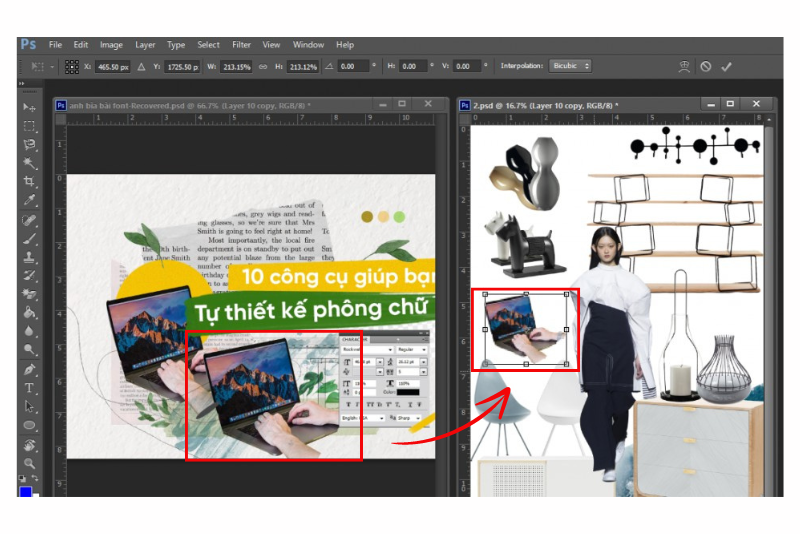Image resolution: width=800 pixels, height=534 pixels.
Task: Select the Clone Stamp tool
Action: coord(29,257)
